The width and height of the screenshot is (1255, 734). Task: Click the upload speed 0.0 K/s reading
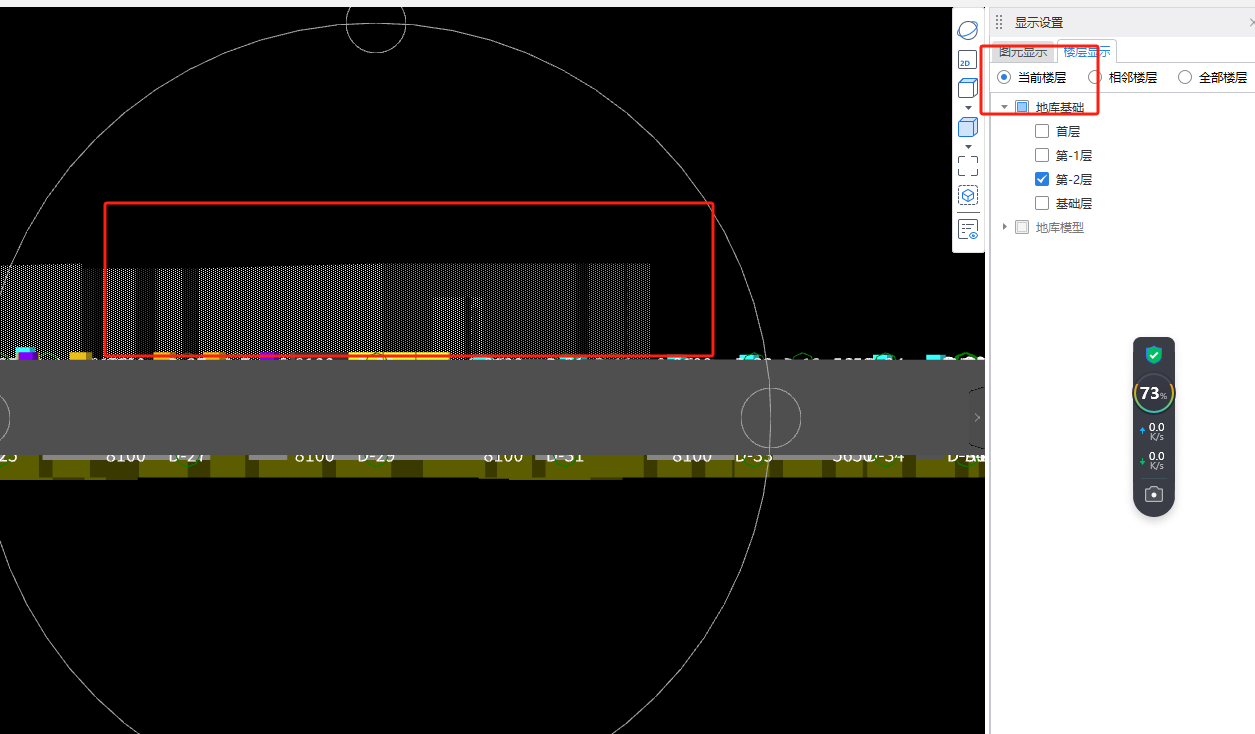[x=1152, y=431]
